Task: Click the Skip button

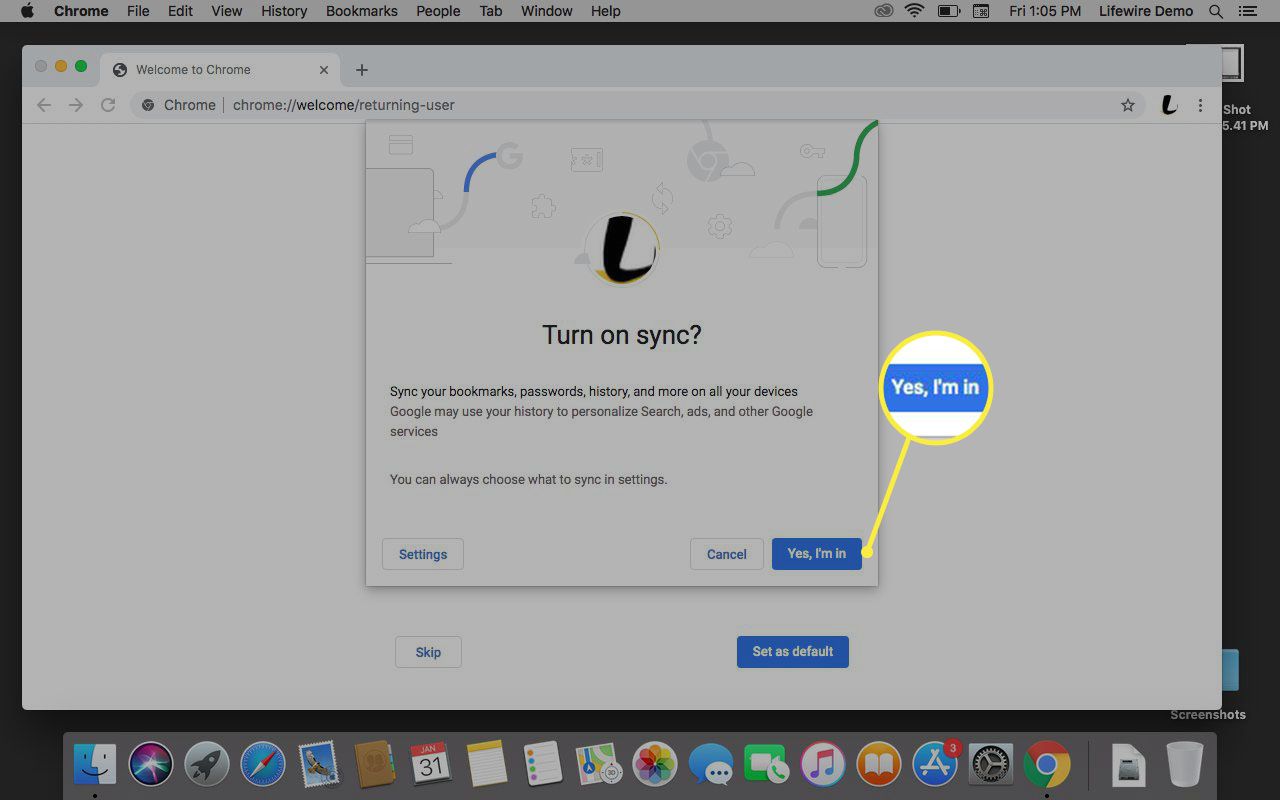Action: pos(428,652)
